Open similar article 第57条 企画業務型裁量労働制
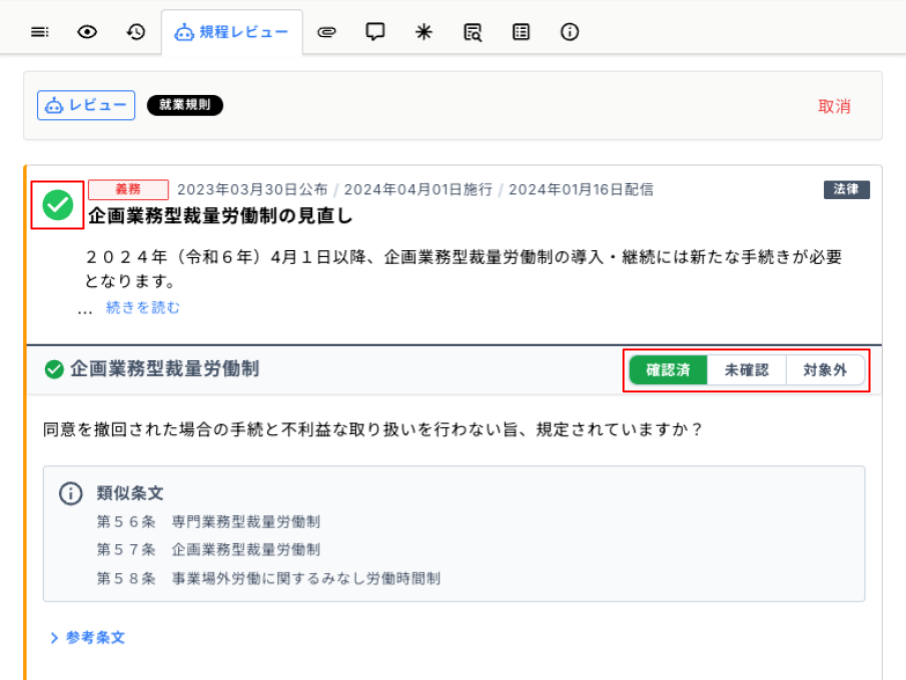This screenshot has width=906, height=680. coord(209,550)
